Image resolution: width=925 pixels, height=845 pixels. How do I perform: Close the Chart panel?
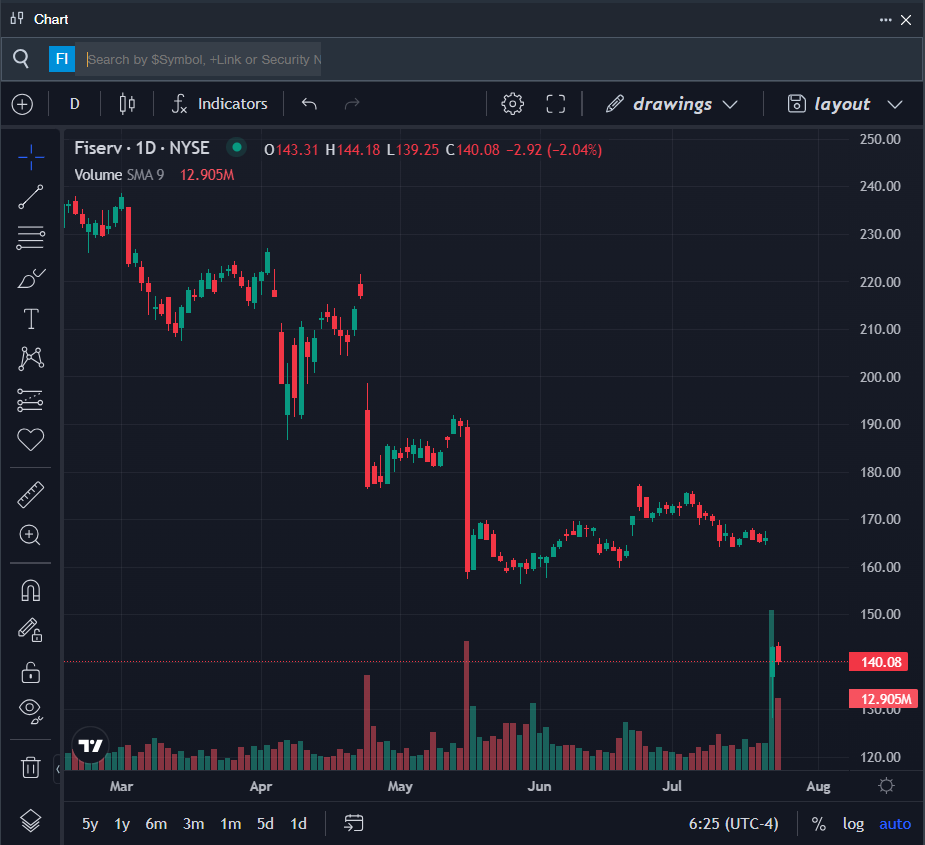point(906,20)
